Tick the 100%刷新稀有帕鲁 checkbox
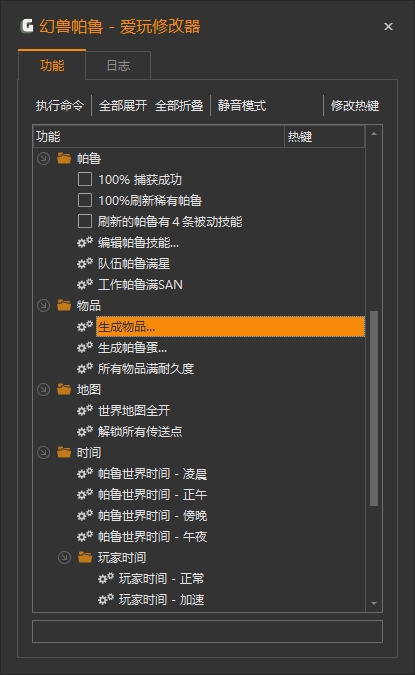Screen dimensions: 415x675 point(85,200)
